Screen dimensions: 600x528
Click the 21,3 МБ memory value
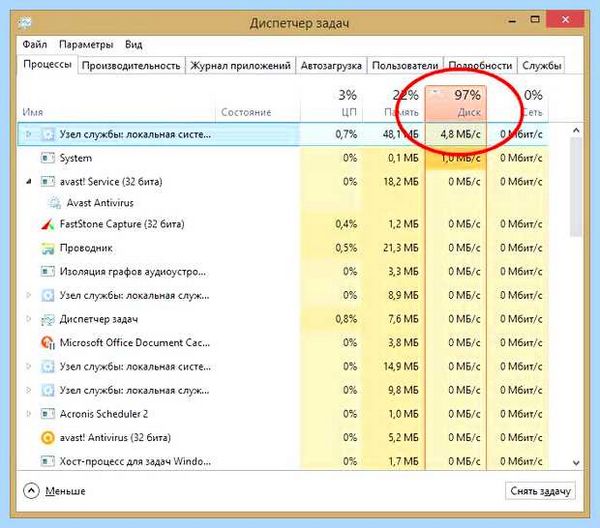[401, 248]
